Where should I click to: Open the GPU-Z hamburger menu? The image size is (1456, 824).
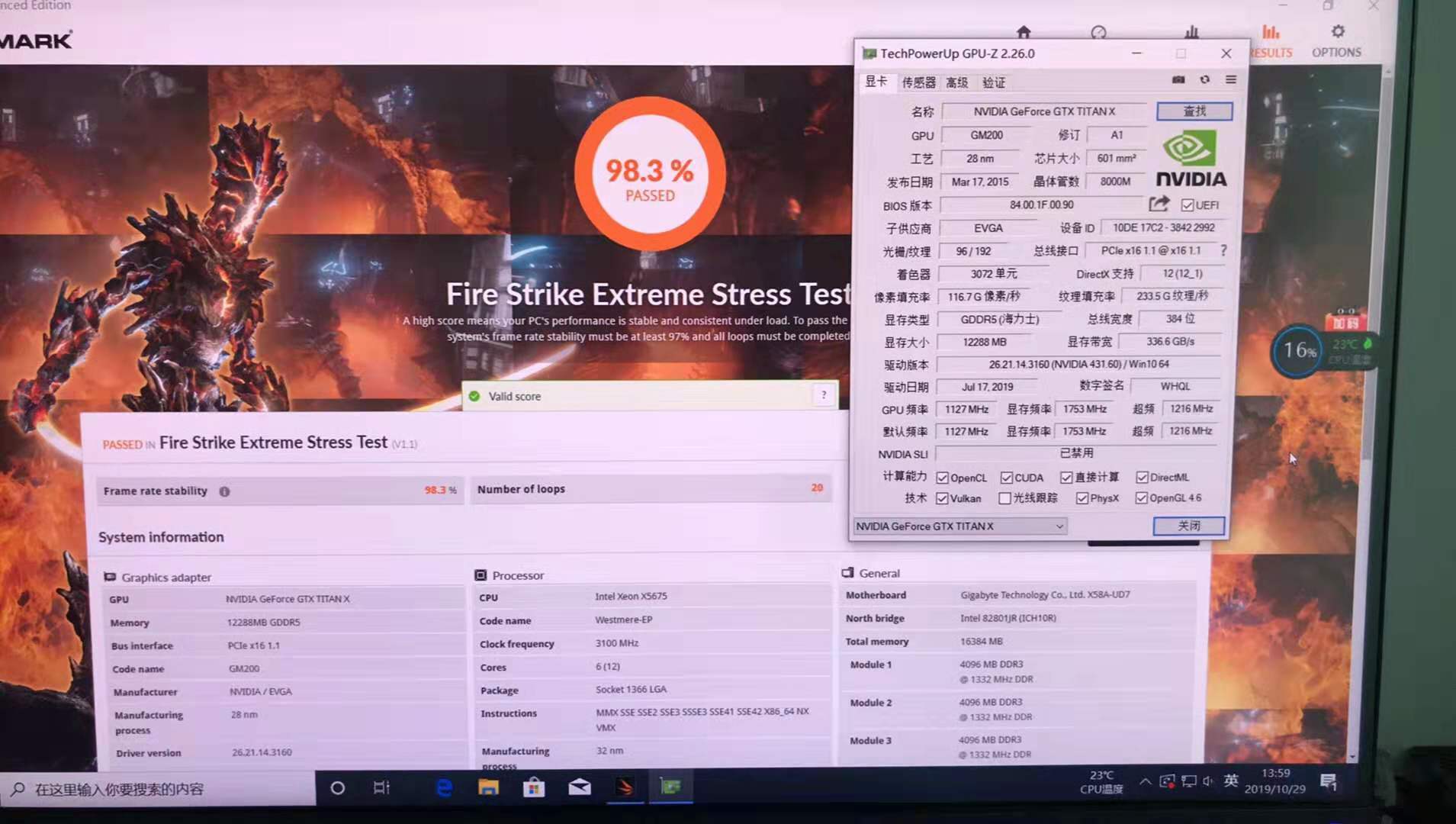click(1231, 79)
